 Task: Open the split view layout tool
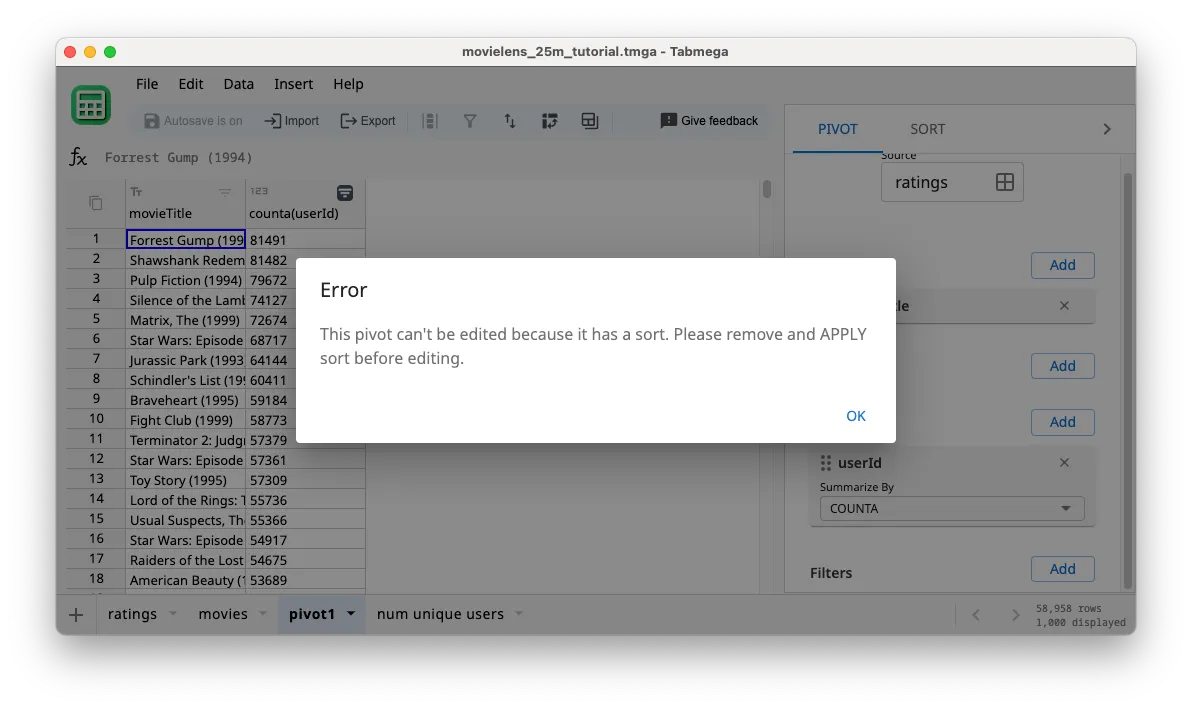590,120
